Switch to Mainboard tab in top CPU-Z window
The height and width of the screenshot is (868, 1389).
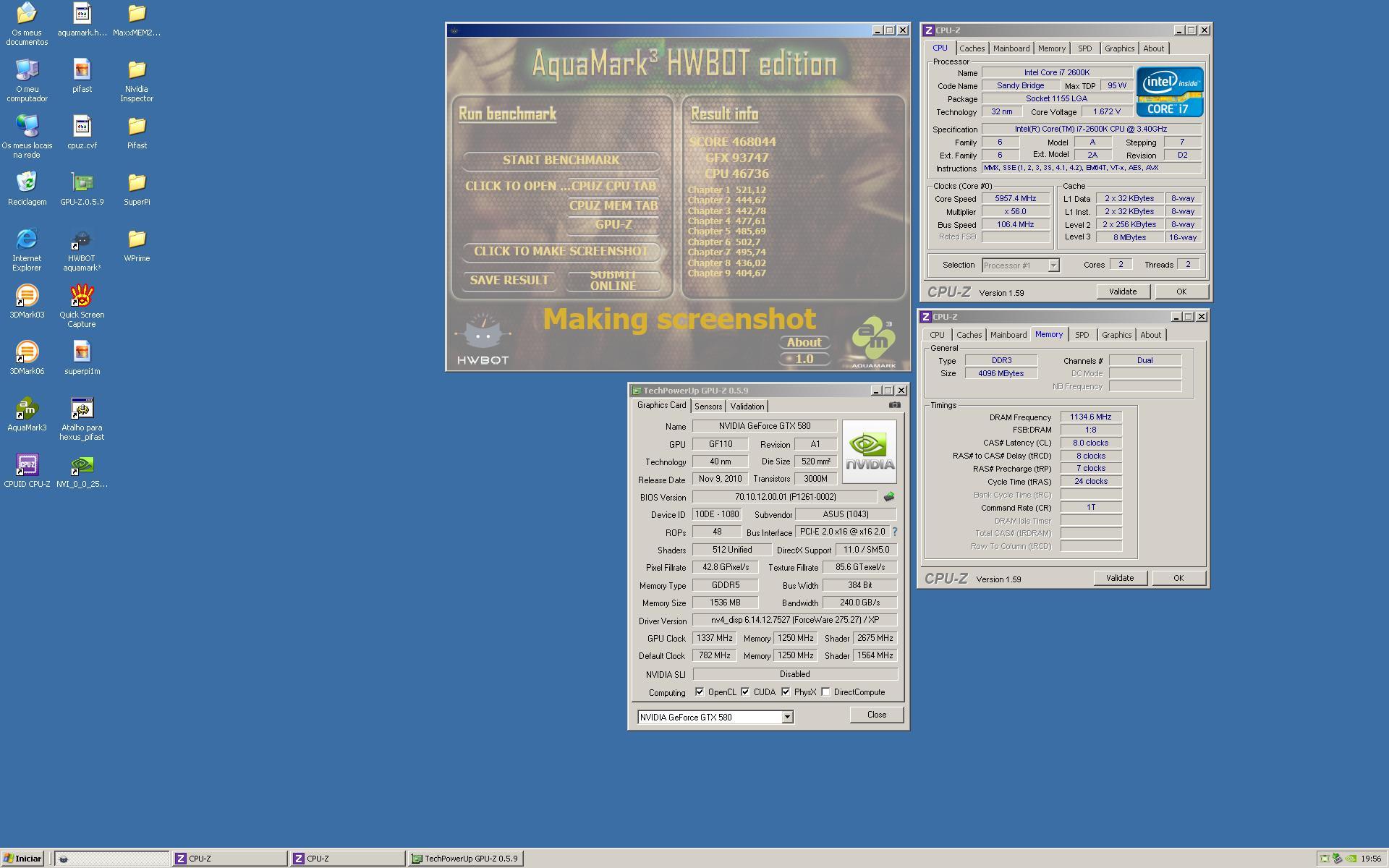click(1011, 48)
